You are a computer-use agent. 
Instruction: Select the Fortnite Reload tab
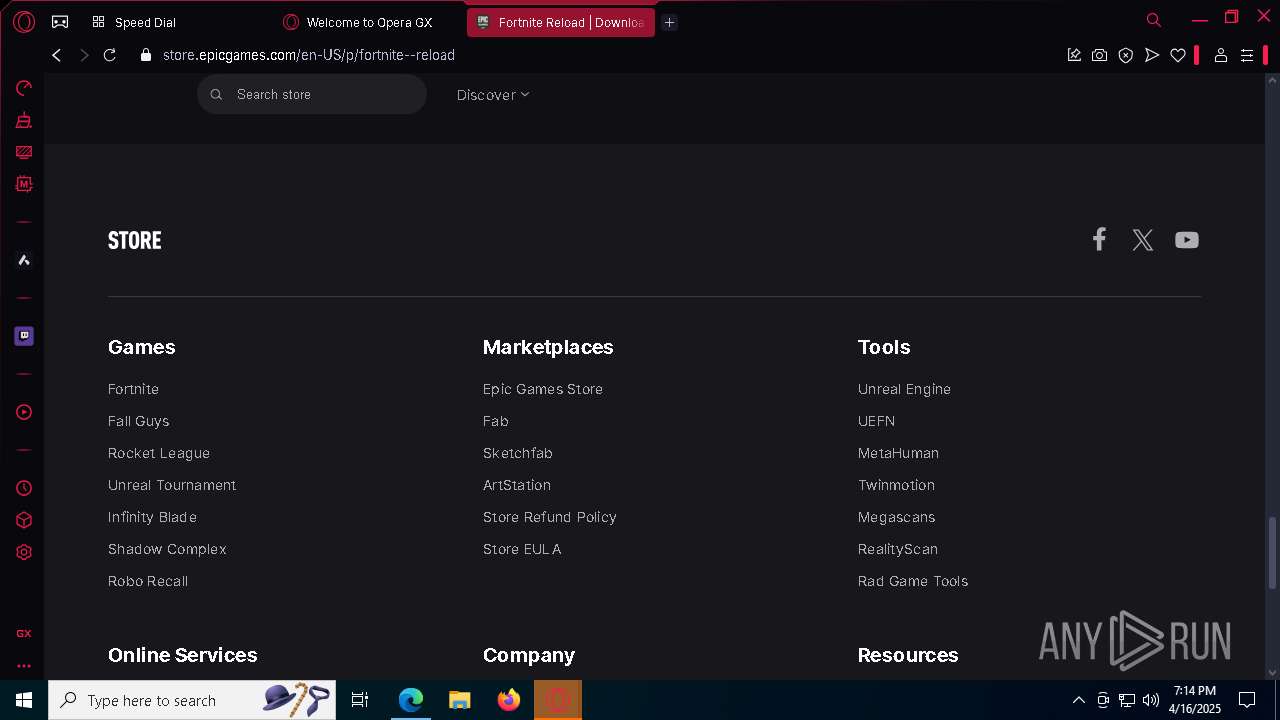click(560, 22)
